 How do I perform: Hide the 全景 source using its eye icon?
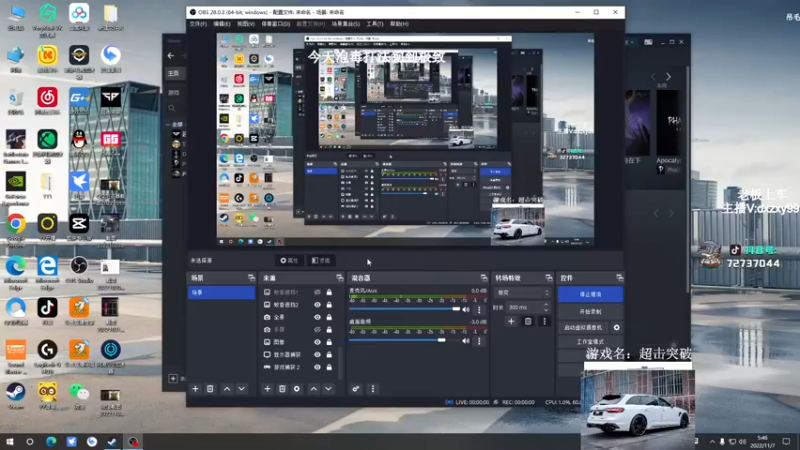point(317,317)
